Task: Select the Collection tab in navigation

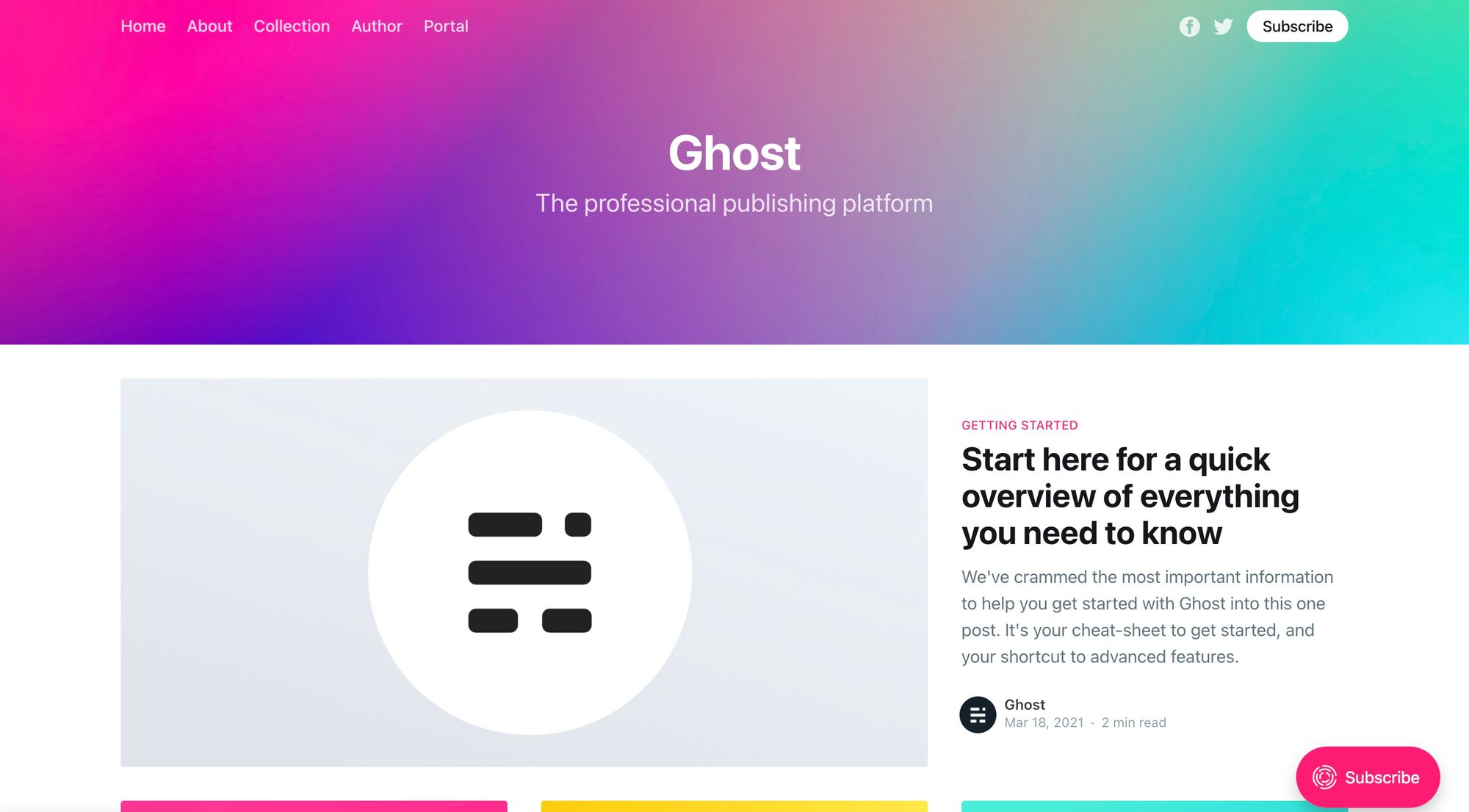Action: point(292,26)
